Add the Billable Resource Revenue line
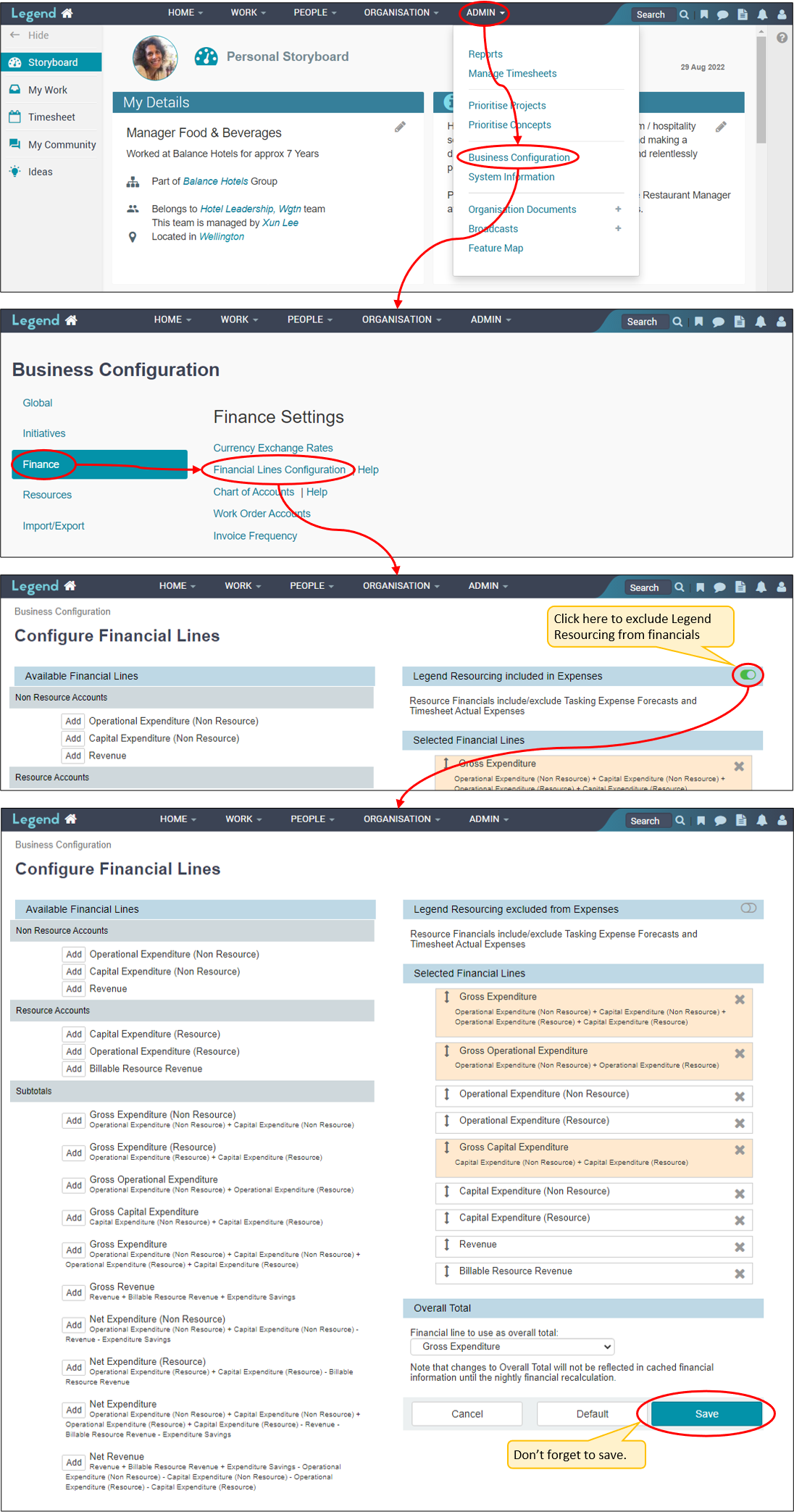The height and width of the screenshot is (1512, 794). click(x=74, y=1069)
